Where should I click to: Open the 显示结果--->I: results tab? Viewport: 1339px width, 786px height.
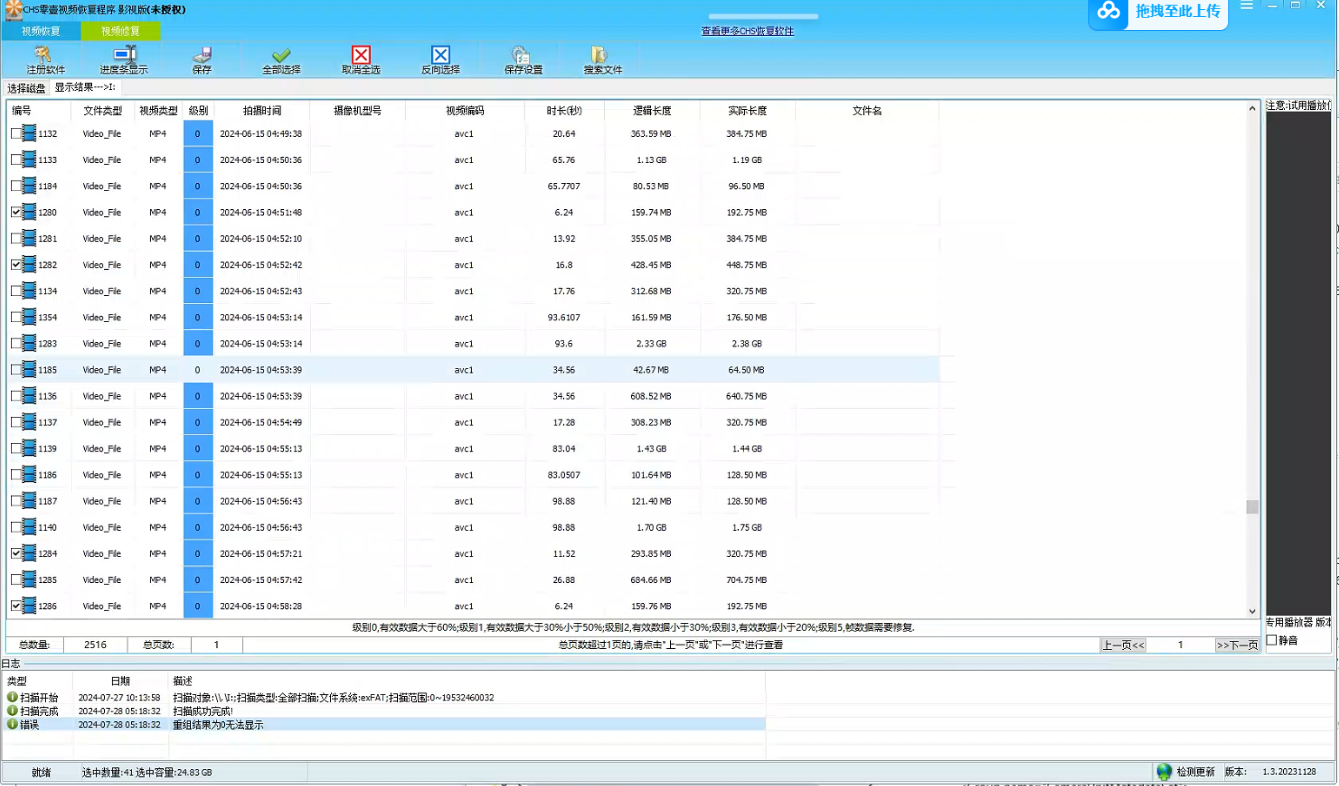(84, 88)
